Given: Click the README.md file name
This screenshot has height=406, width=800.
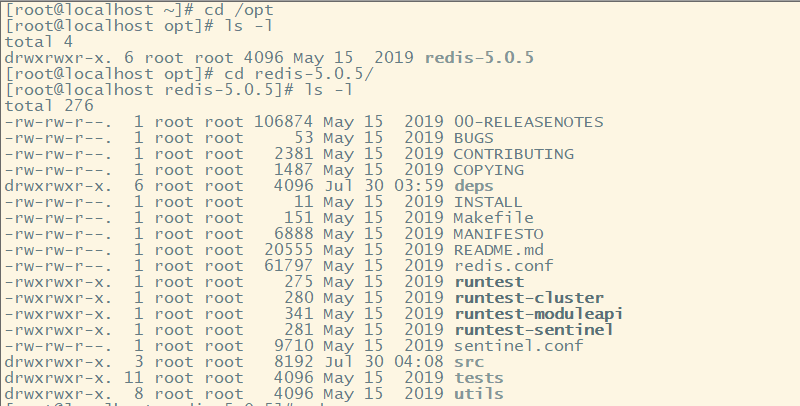Looking at the screenshot, I should point(498,250).
